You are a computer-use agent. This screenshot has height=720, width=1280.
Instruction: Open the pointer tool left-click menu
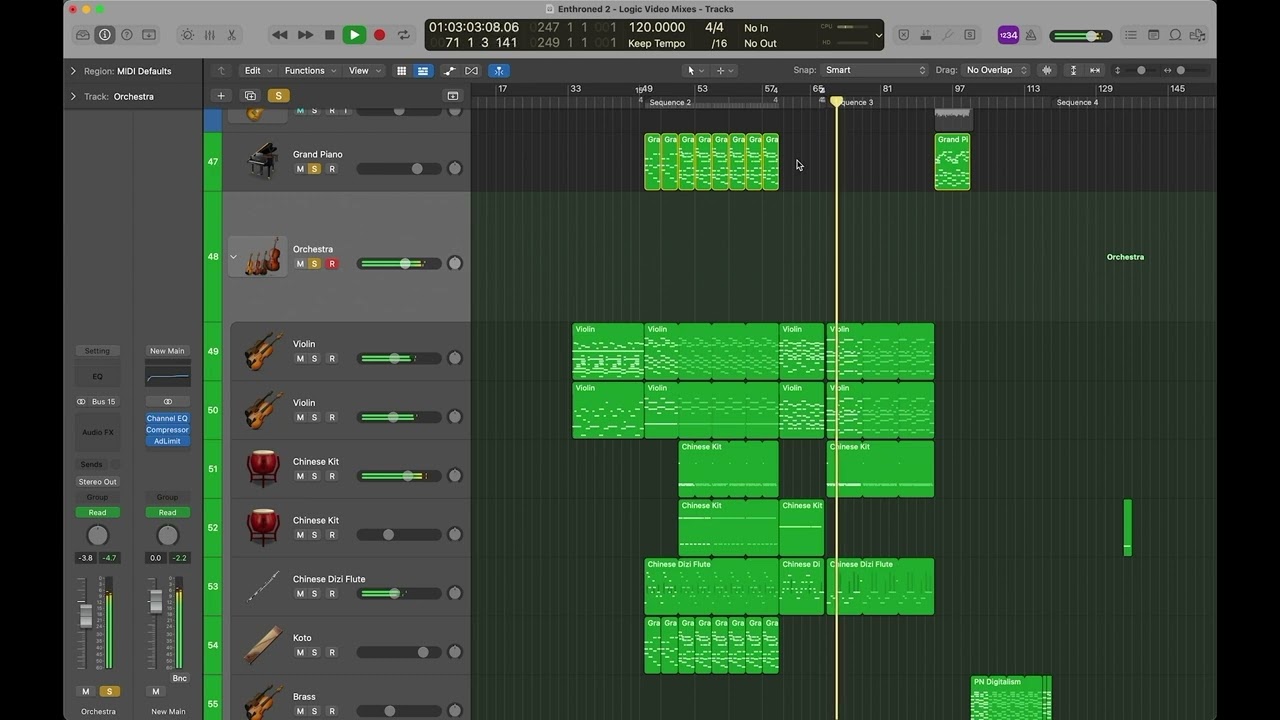click(695, 71)
